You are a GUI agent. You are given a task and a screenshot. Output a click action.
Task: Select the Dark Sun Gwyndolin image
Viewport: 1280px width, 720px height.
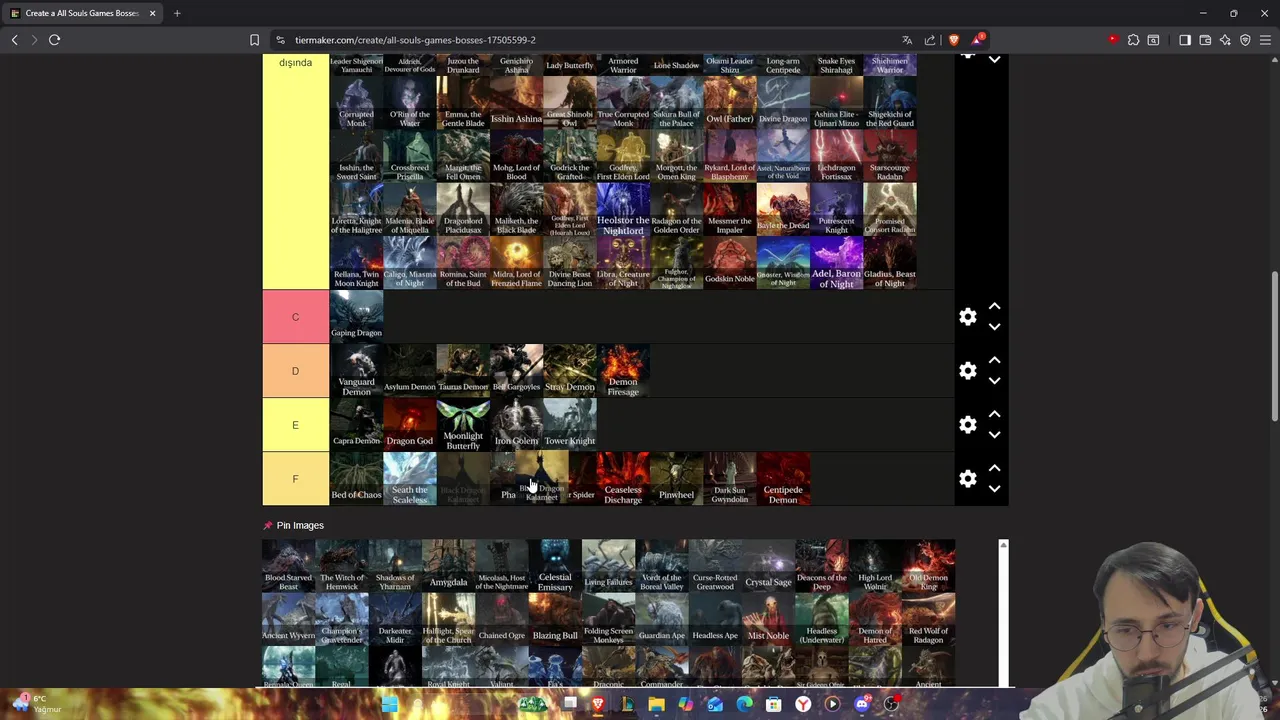coord(729,479)
